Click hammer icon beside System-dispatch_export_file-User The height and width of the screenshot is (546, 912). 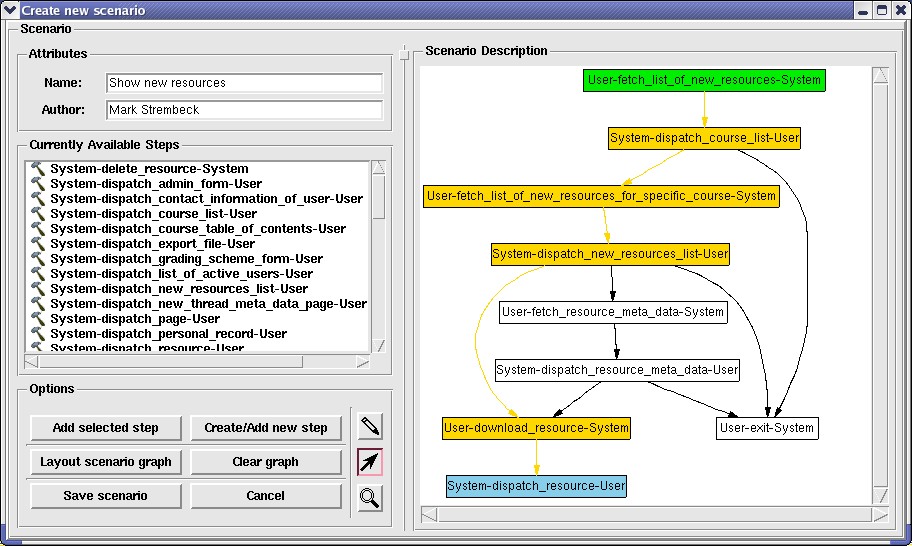[x=38, y=244]
